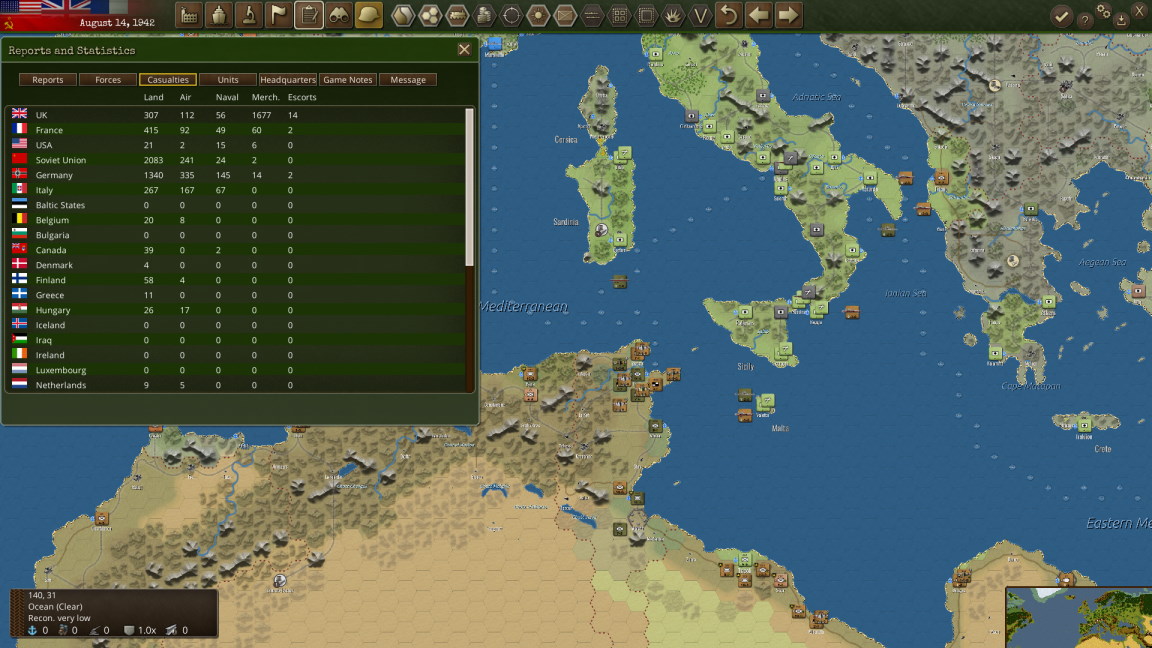The width and height of the screenshot is (1152, 648).
Task: Toggle the crosshair target hexagon icon
Action: tap(511, 15)
